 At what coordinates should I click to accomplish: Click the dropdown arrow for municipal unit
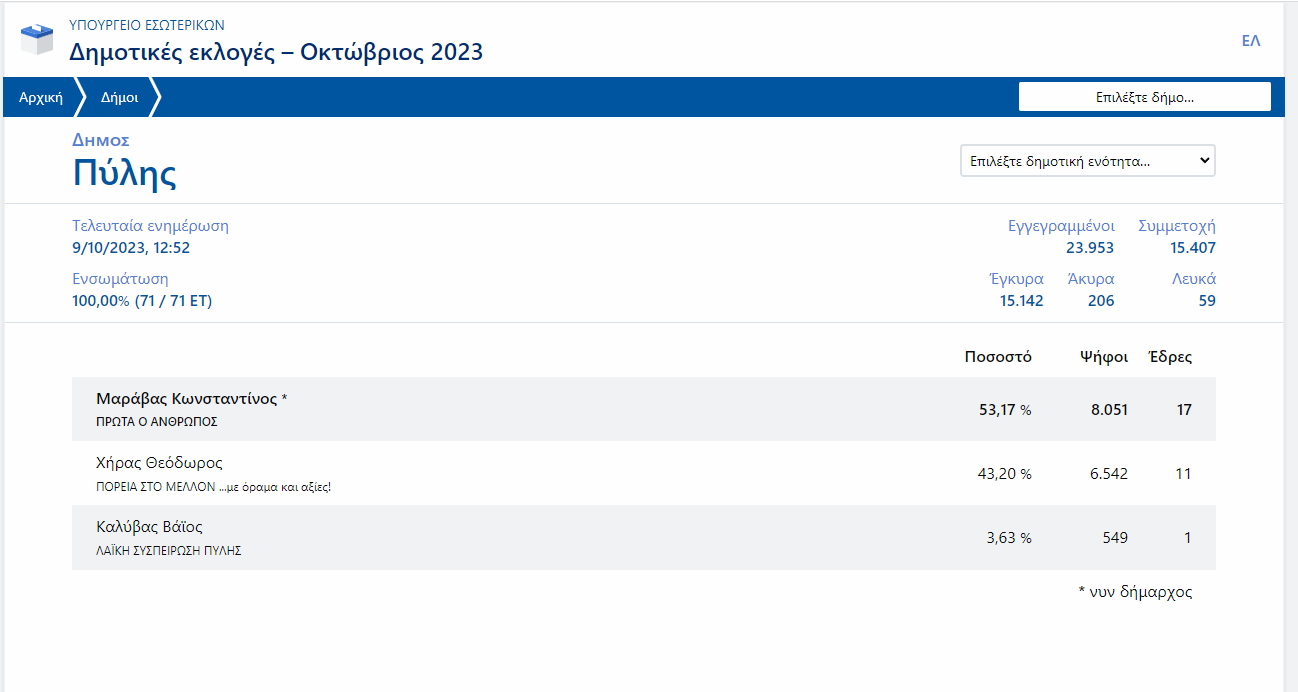pyautogui.click(x=1204, y=161)
